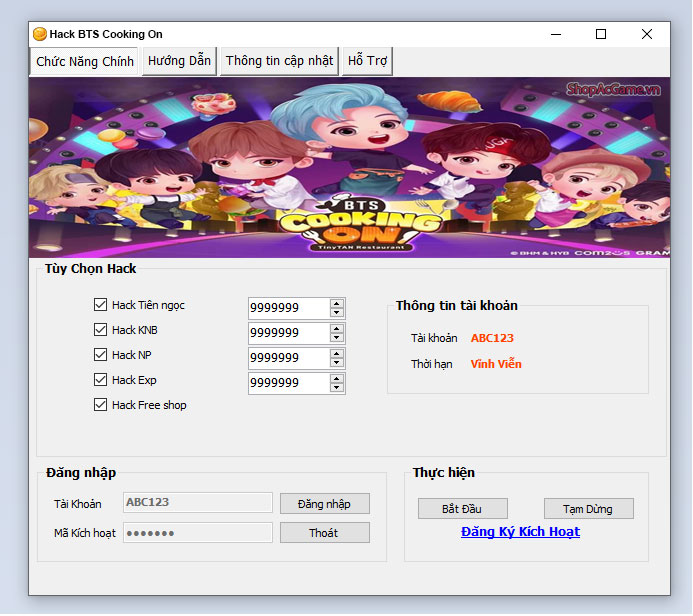Toggle the Hack Free shop checkbox
This screenshot has height=616, width=693.
100,405
